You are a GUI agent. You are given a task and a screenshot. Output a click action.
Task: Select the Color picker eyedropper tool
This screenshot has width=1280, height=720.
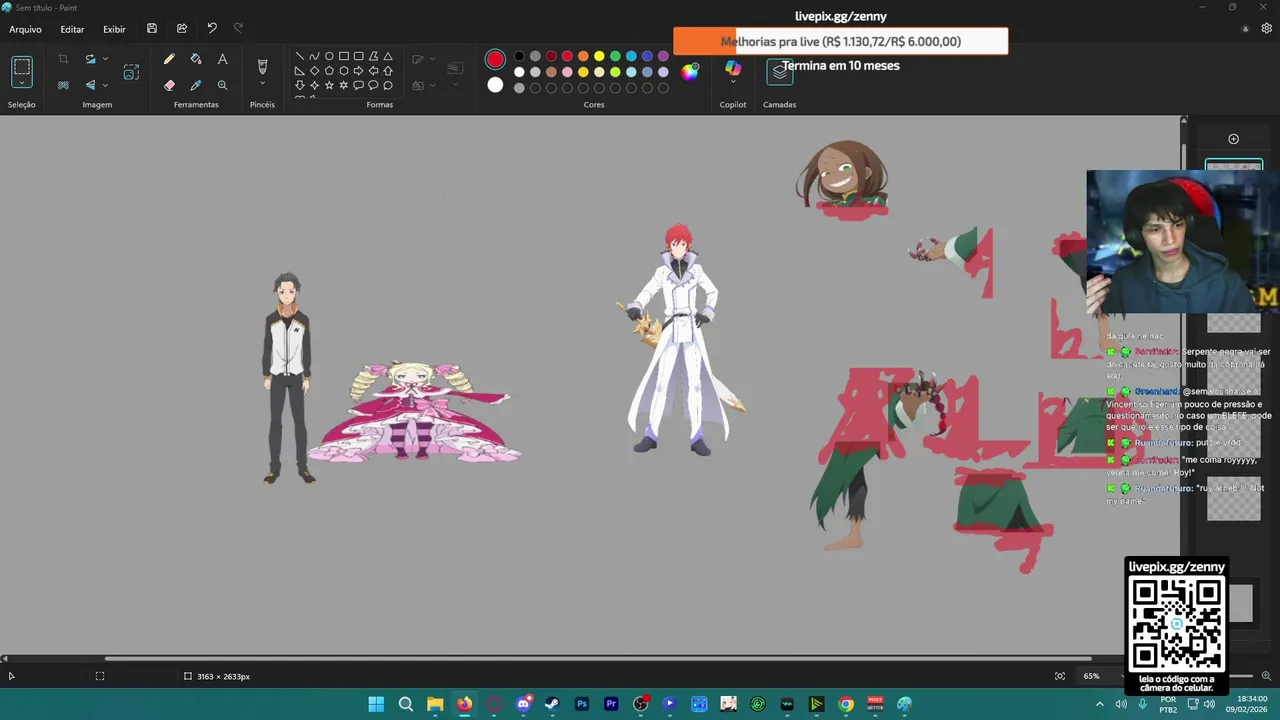click(x=196, y=86)
